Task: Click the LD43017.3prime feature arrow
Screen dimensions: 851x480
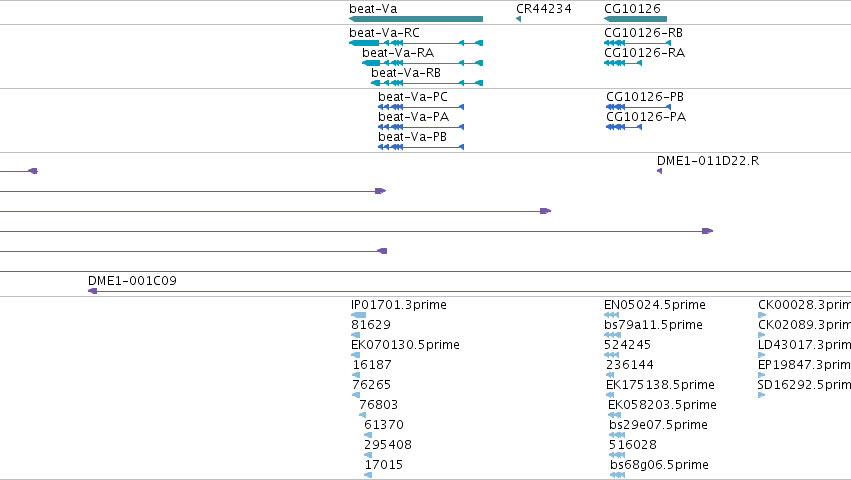Action: (761, 355)
